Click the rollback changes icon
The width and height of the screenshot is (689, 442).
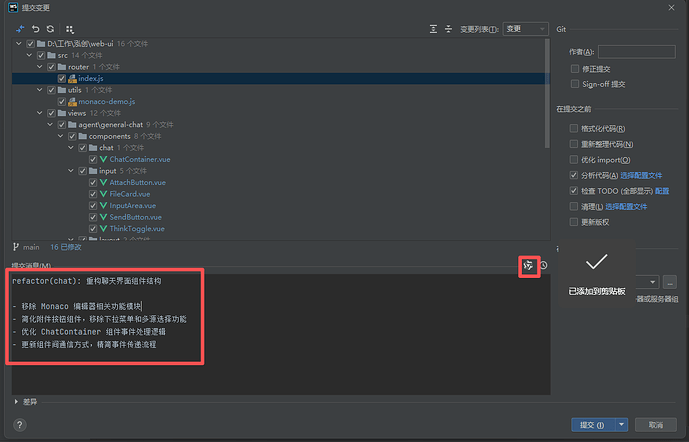tap(36, 29)
